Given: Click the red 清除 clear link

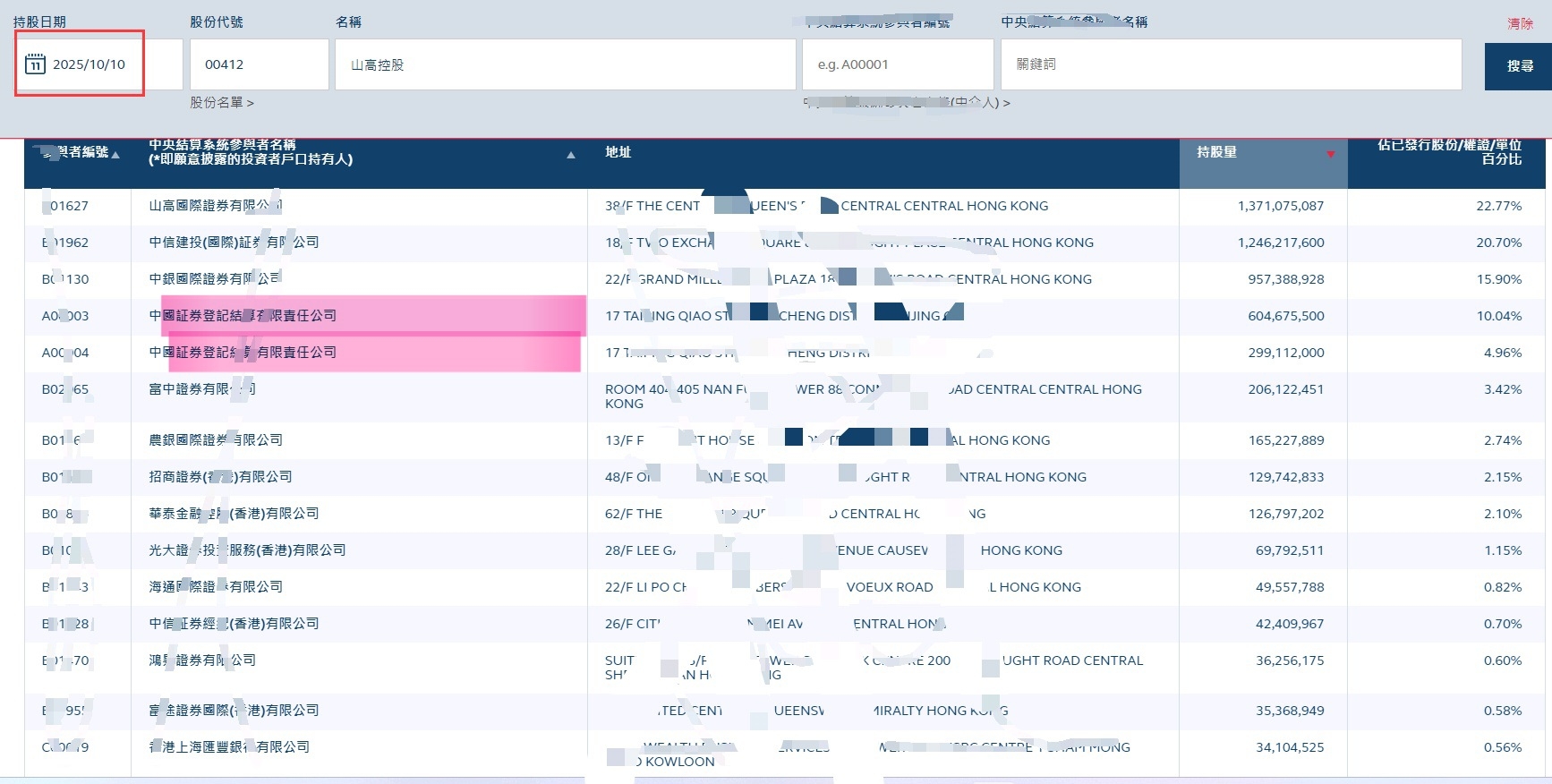Looking at the screenshot, I should tap(1519, 23).
